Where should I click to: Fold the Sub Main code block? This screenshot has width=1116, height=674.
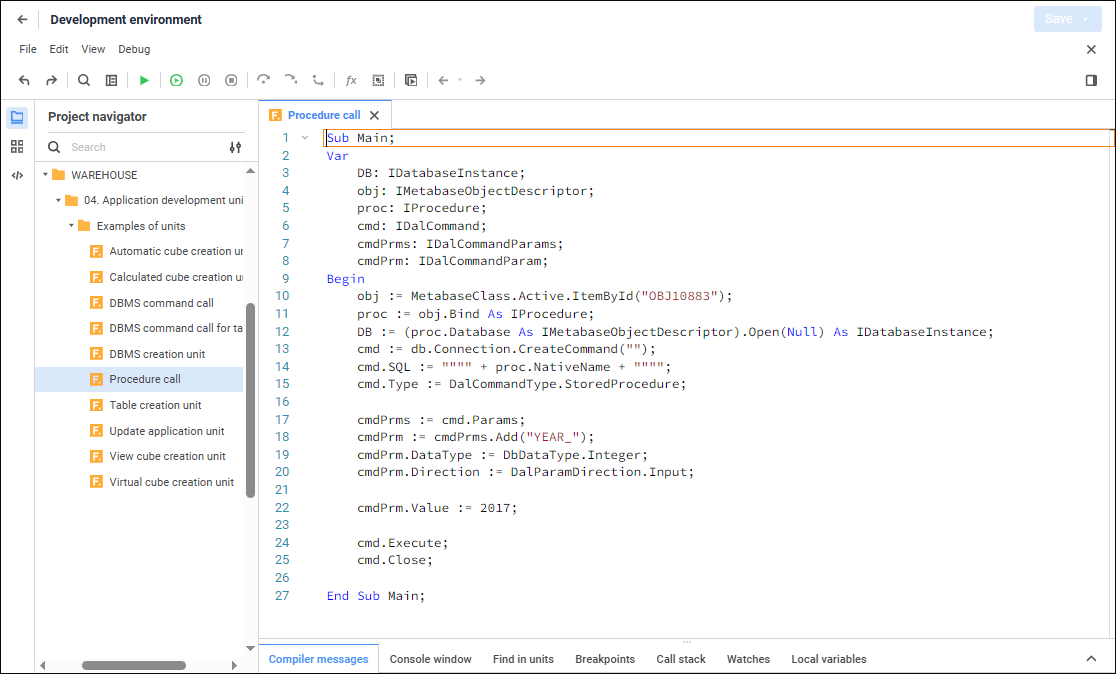pyautogui.click(x=305, y=138)
